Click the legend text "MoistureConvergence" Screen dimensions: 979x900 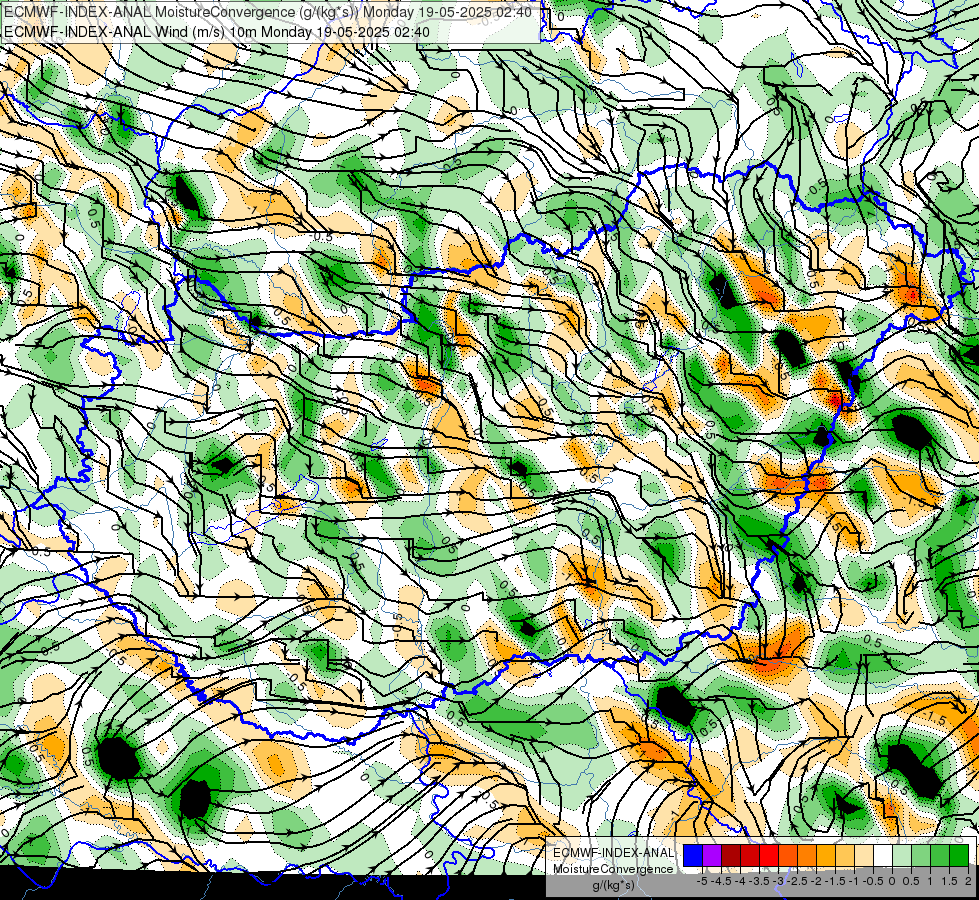tap(613, 869)
